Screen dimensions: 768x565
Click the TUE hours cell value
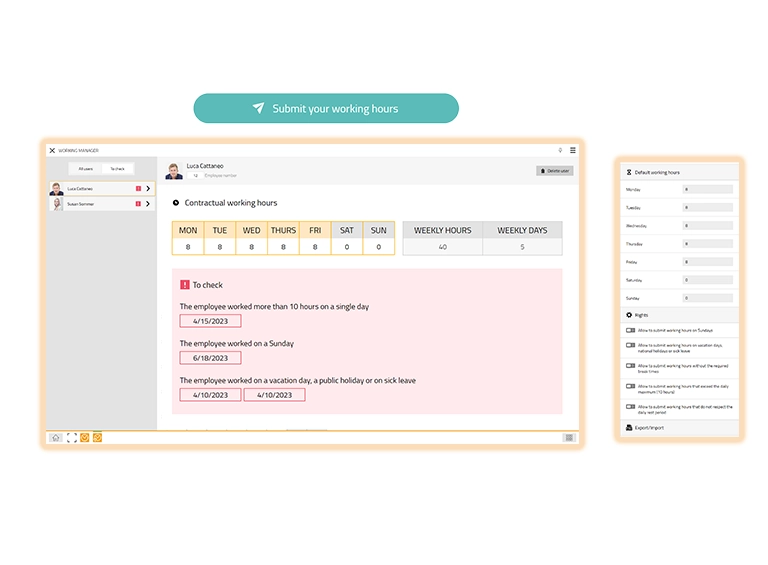pyautogui.click(x=220, y=247)
